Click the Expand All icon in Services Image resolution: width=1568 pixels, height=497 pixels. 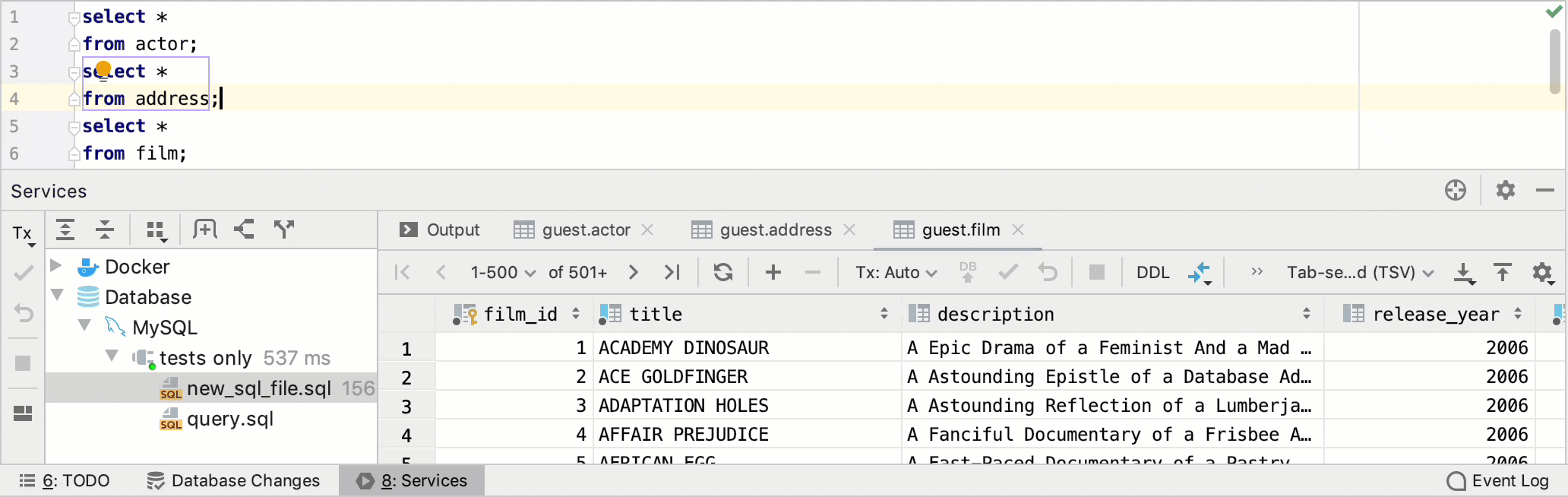[66, 230]
